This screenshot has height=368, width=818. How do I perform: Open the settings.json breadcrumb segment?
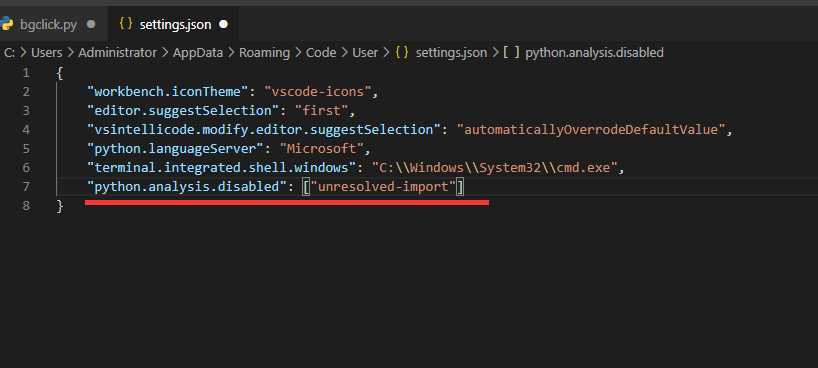point(451,53)
